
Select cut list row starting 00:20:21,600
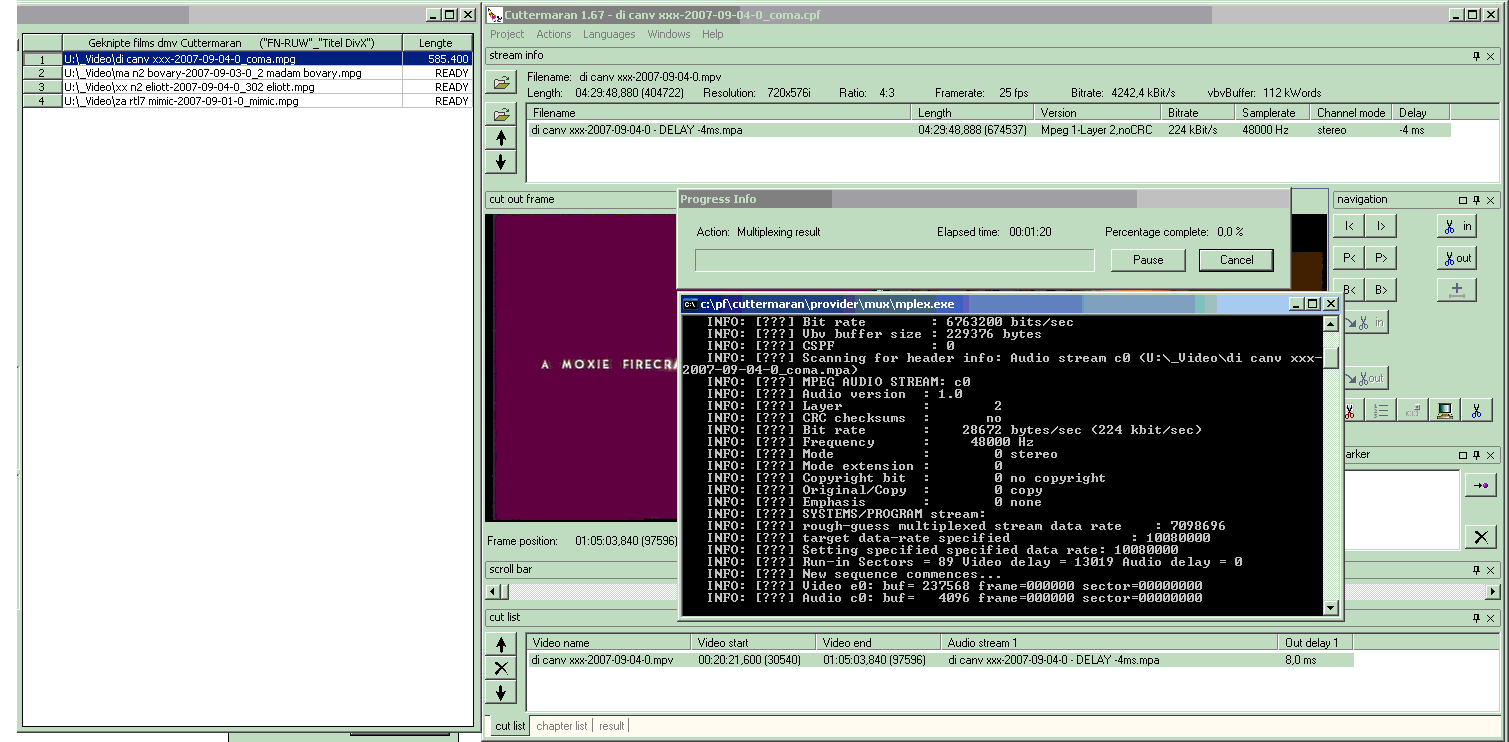tap(940, 660)
